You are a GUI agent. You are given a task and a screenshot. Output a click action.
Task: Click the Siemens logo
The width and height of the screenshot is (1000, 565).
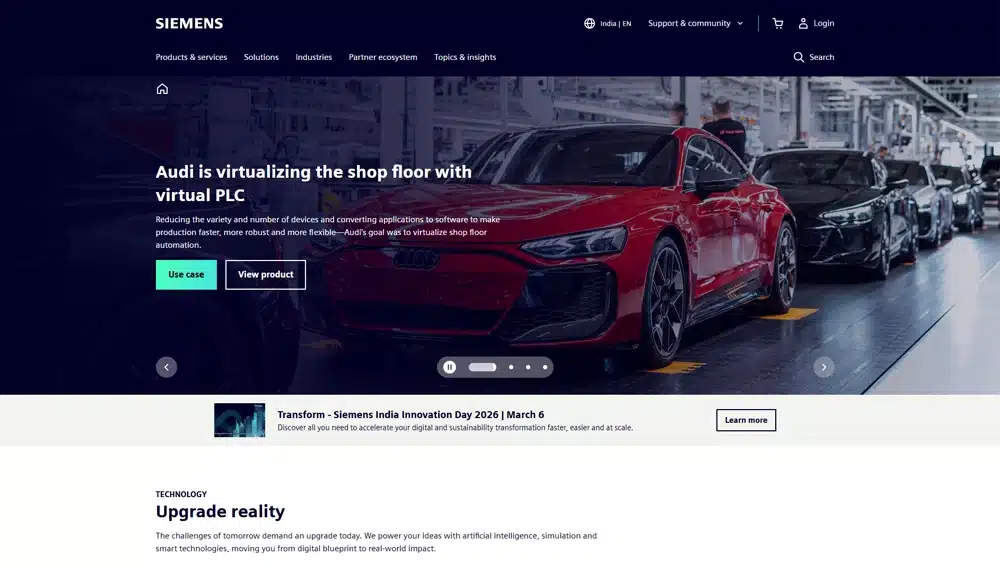coord(189,24)
